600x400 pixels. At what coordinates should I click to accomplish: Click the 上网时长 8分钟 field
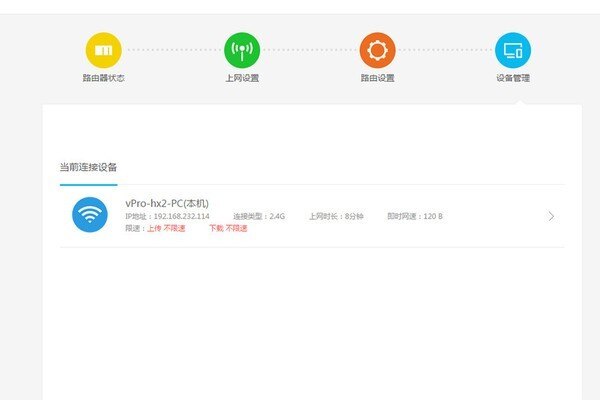(x=336, y=216)
